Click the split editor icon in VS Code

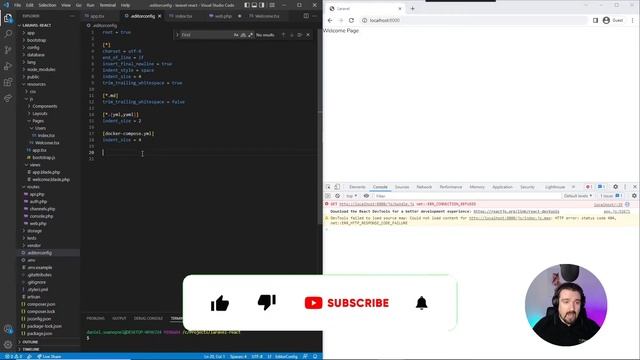pos(306,16)
